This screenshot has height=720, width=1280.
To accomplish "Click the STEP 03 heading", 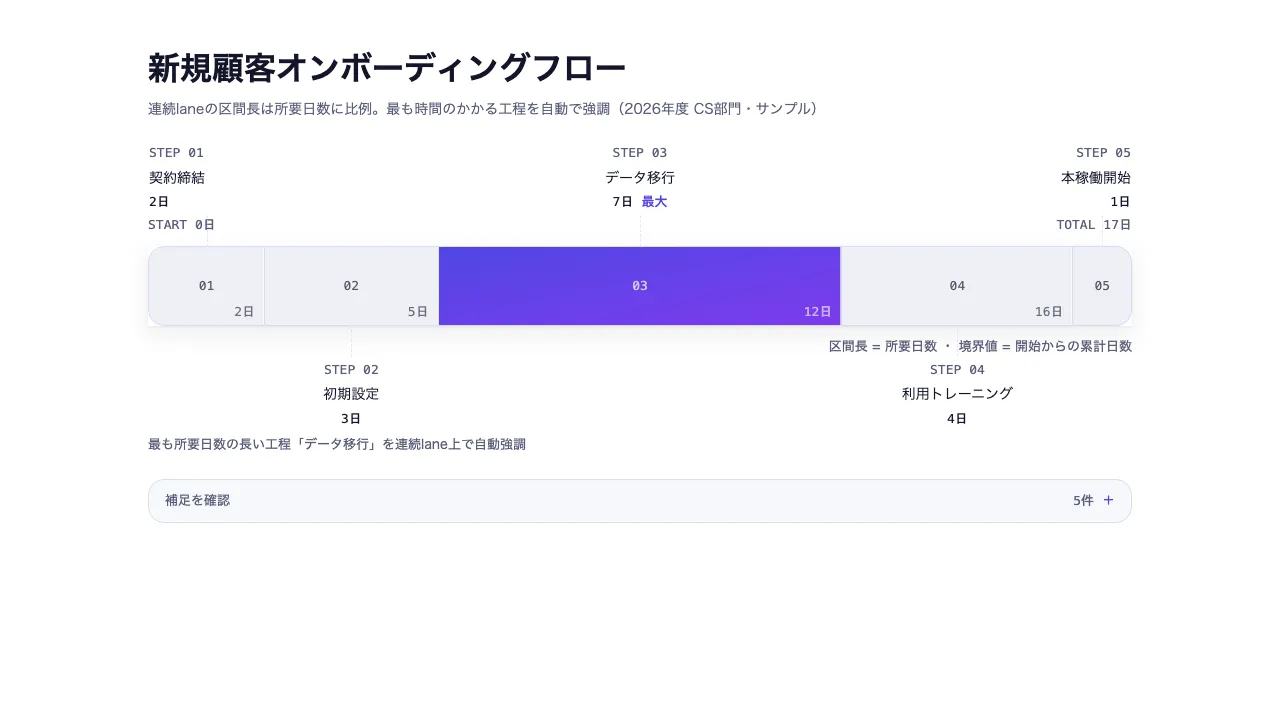I will pyautogui.click(x=640, y=153).
